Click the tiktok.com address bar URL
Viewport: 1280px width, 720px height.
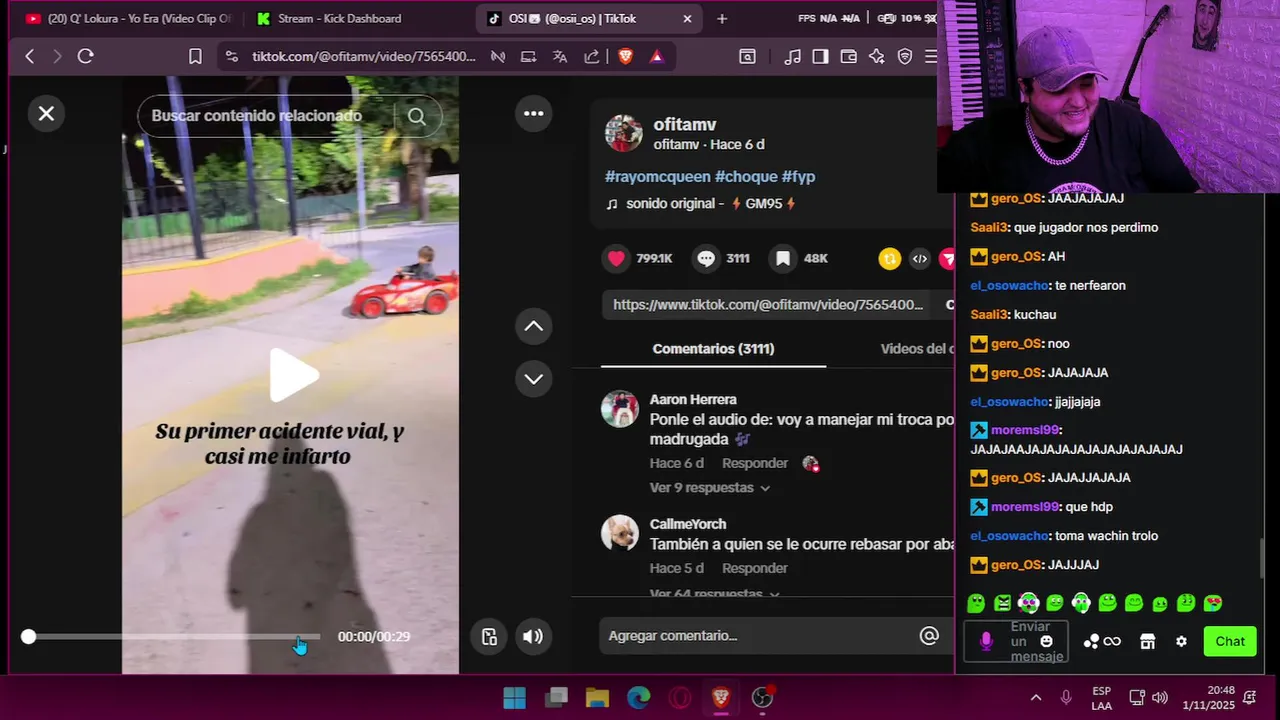coord(364,57)
